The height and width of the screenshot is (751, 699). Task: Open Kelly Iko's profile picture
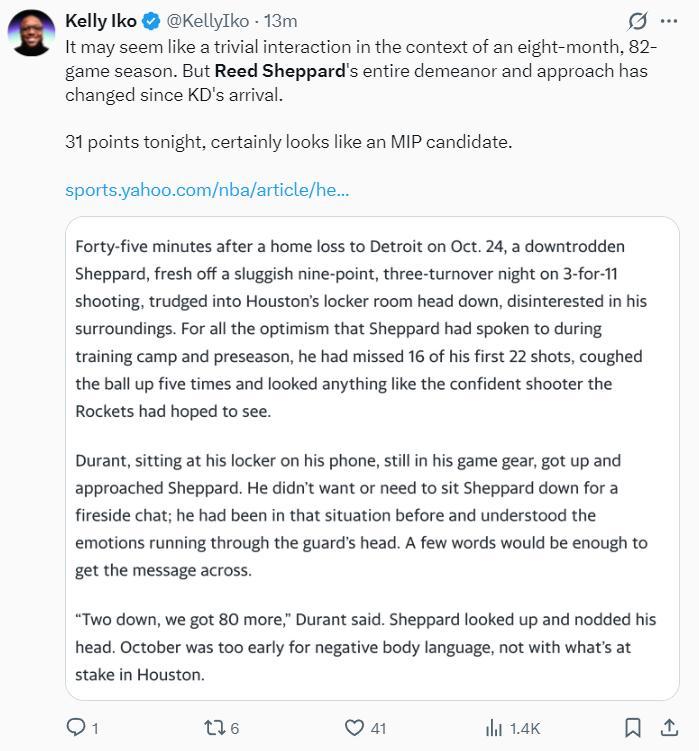pos(31,34)
